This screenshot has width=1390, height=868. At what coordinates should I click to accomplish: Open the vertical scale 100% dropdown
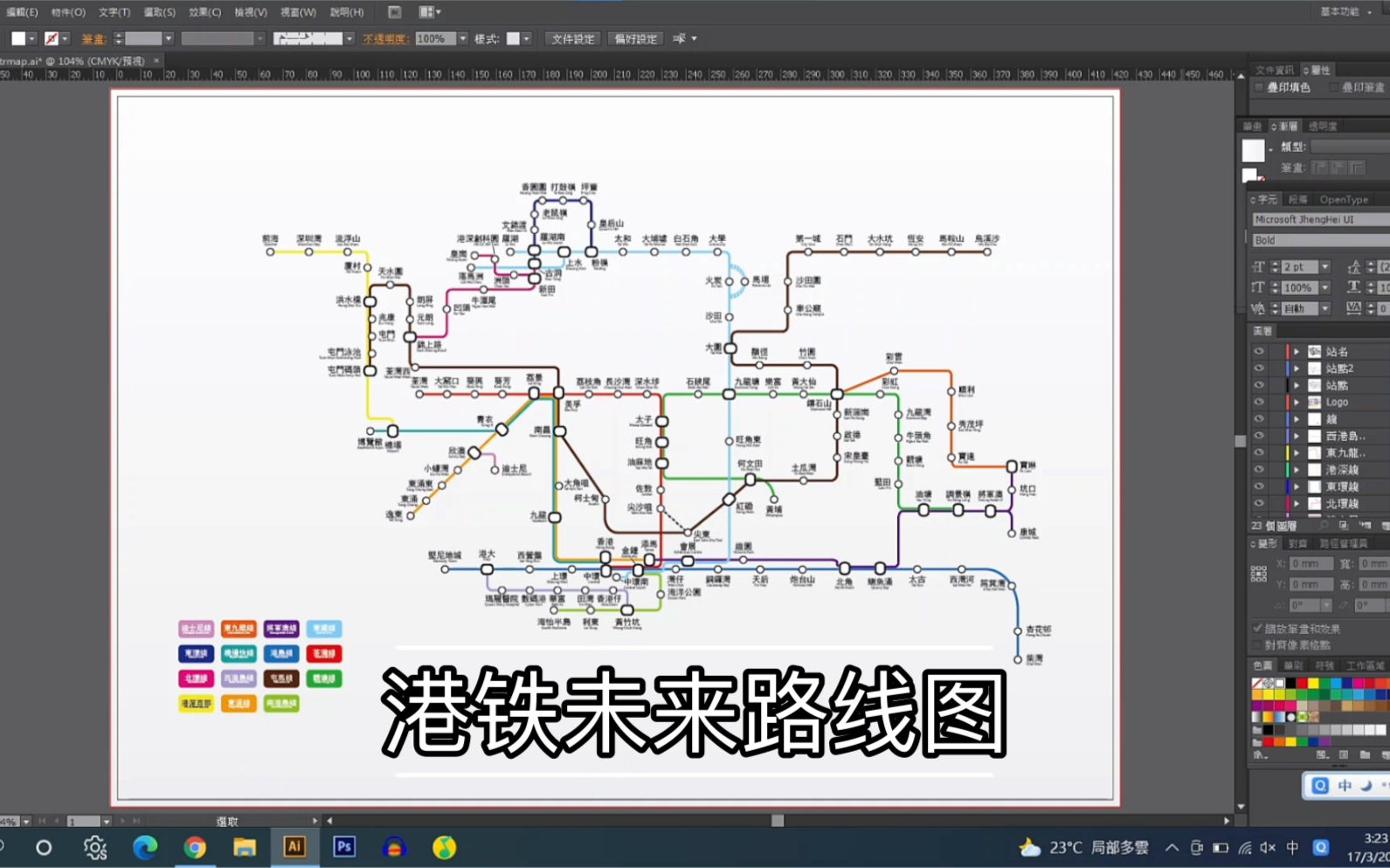1325,287
